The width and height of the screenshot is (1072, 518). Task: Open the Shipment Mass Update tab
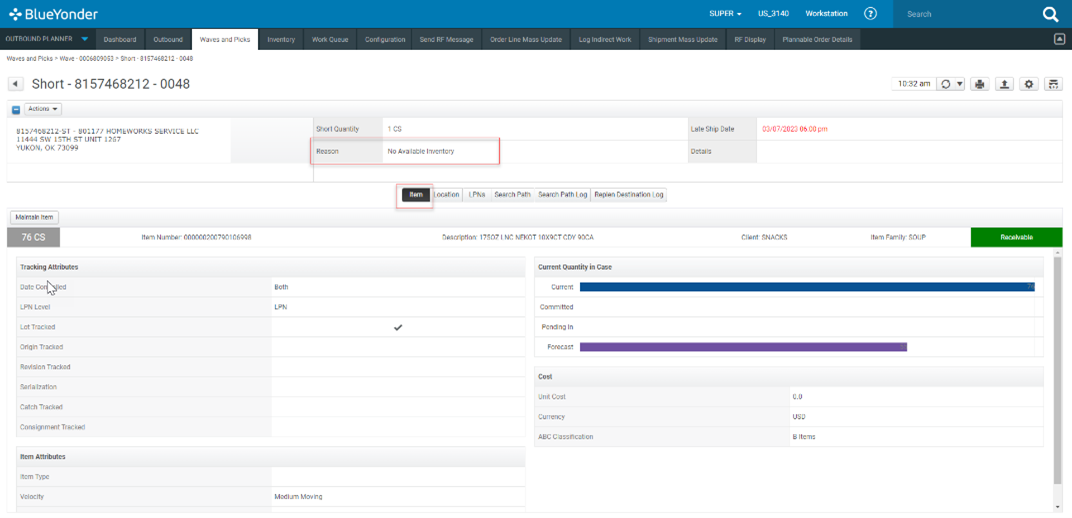pos(682,40)
